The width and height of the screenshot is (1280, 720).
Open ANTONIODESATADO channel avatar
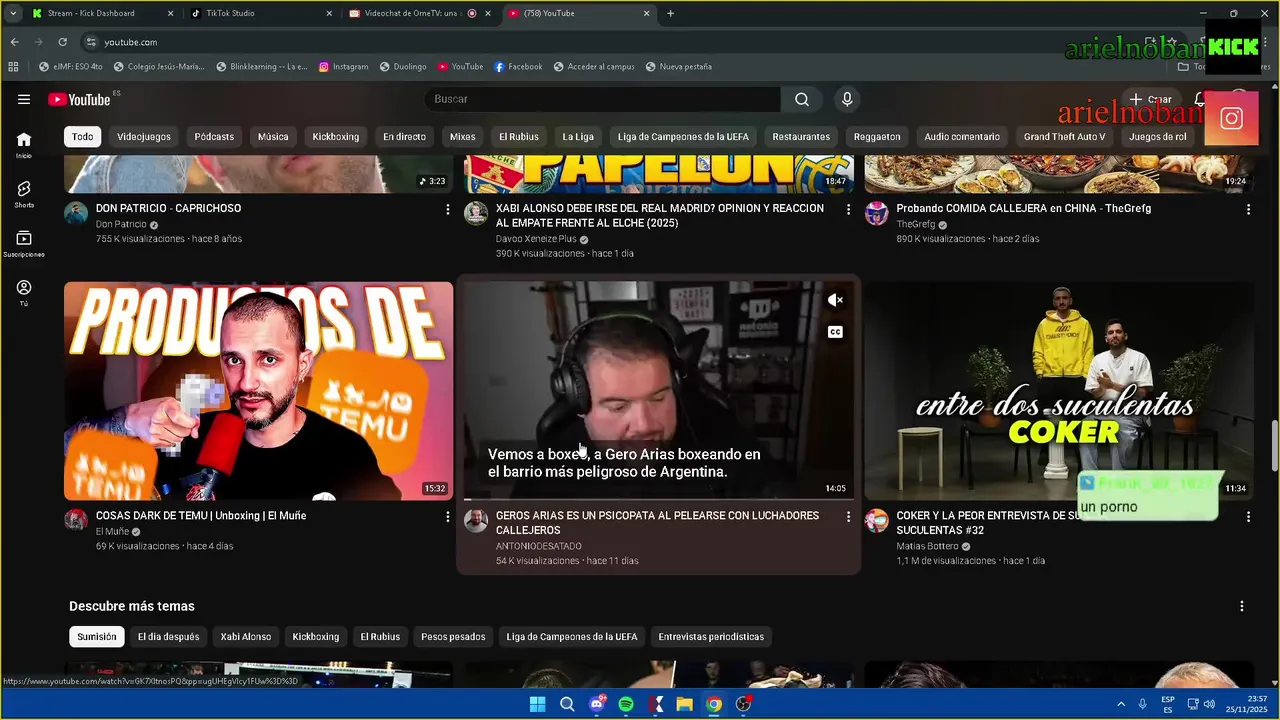pyautogui.click(x=476, y=520)
